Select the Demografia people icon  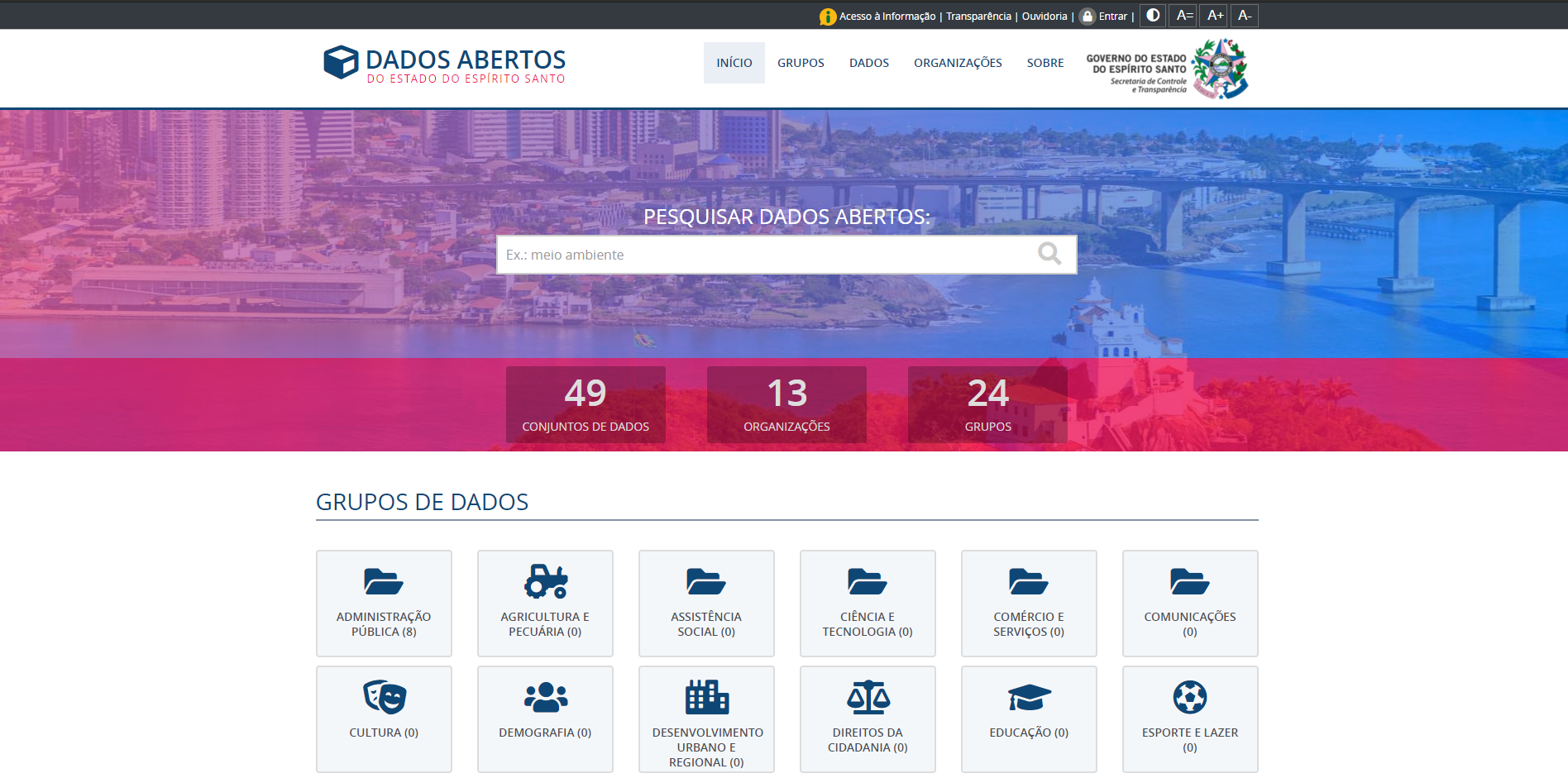[x=544, y=698]
